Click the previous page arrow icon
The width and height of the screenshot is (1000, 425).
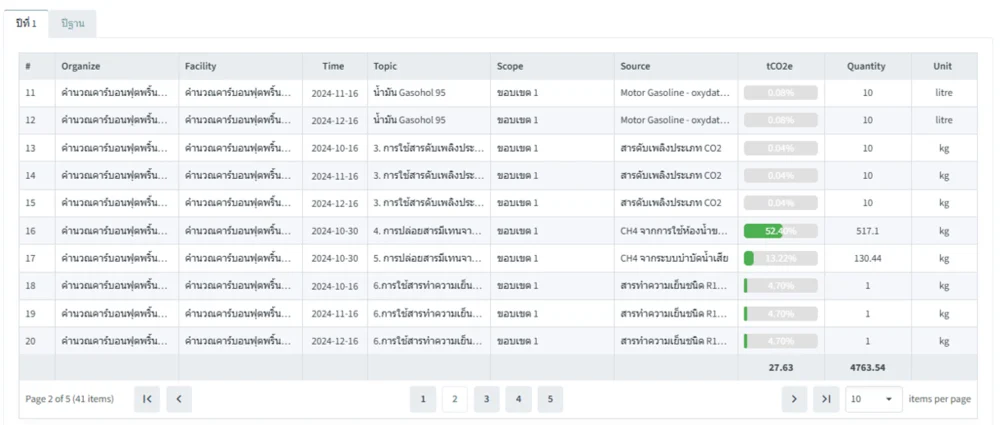click(x=179, y=399)
